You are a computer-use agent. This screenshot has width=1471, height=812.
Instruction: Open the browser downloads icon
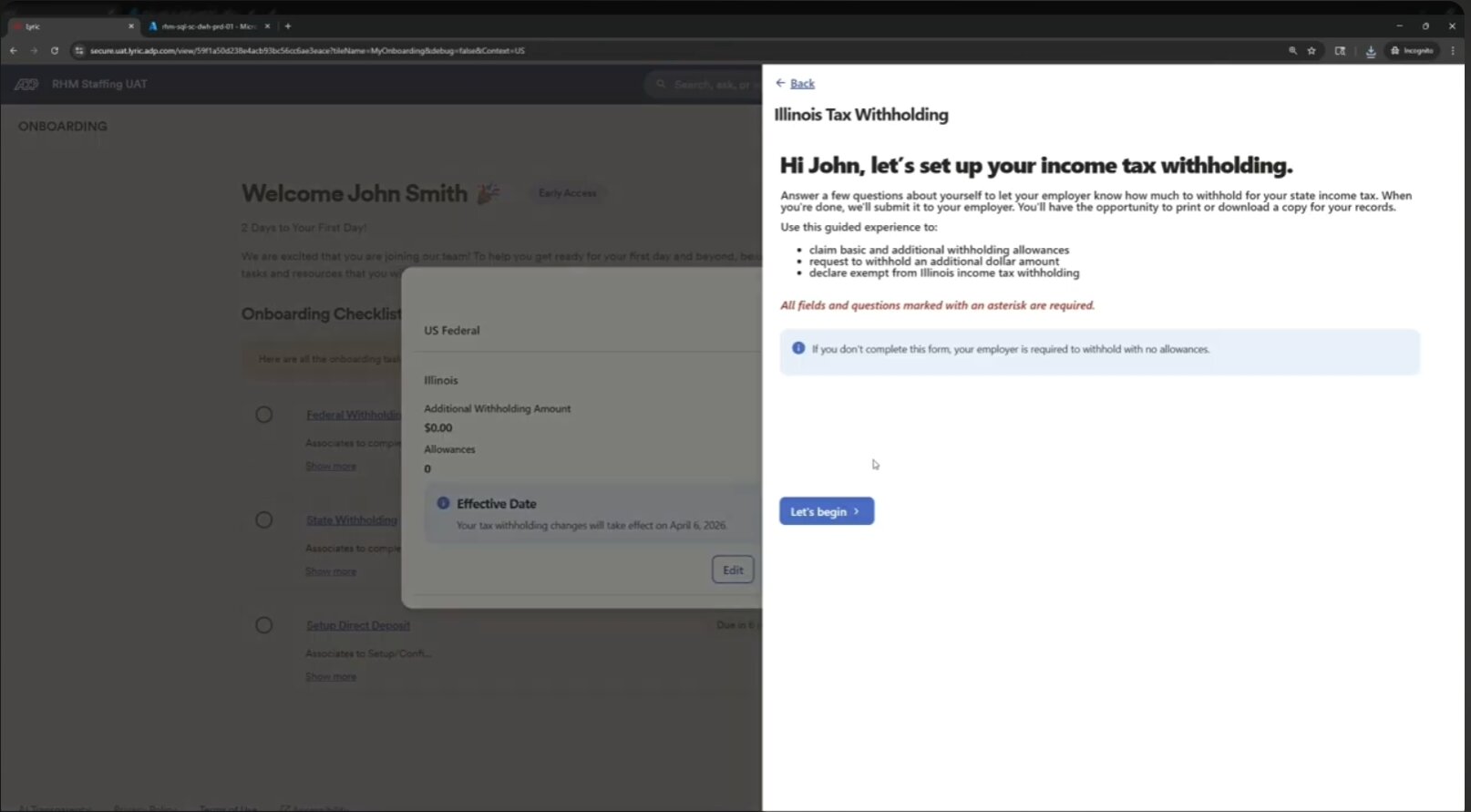1371,51
